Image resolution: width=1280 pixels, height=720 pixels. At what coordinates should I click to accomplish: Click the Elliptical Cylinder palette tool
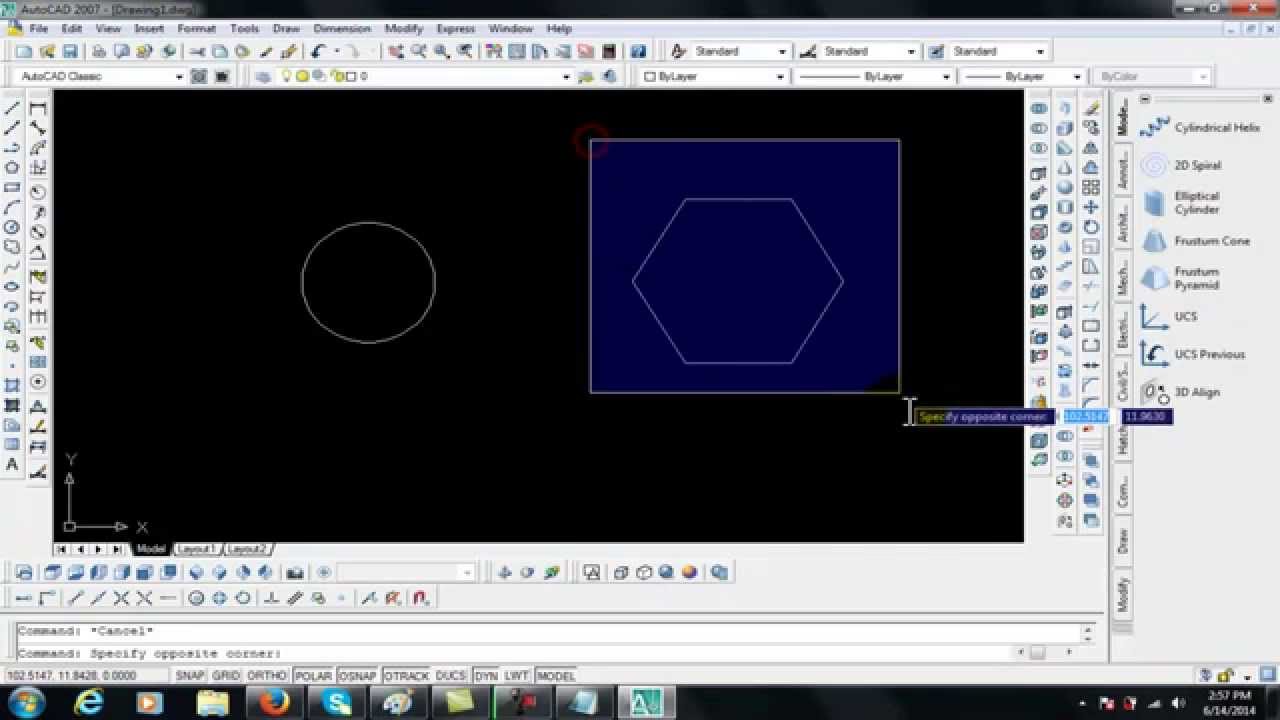click(x=1155, y=203)
